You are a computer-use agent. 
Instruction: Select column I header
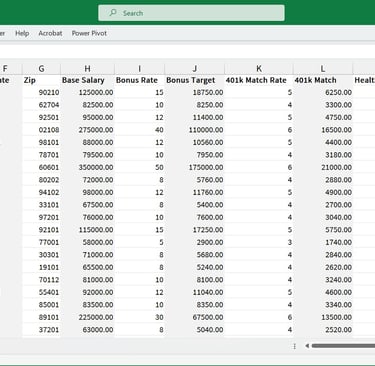pos(139,69)
